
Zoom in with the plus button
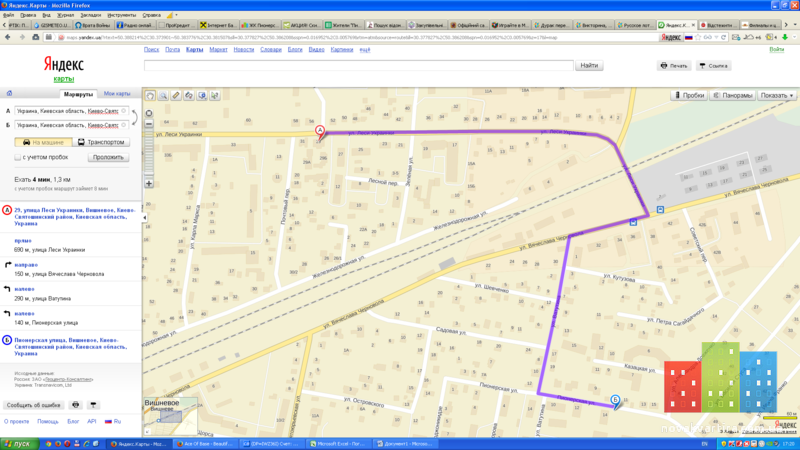tap(149, 184)
